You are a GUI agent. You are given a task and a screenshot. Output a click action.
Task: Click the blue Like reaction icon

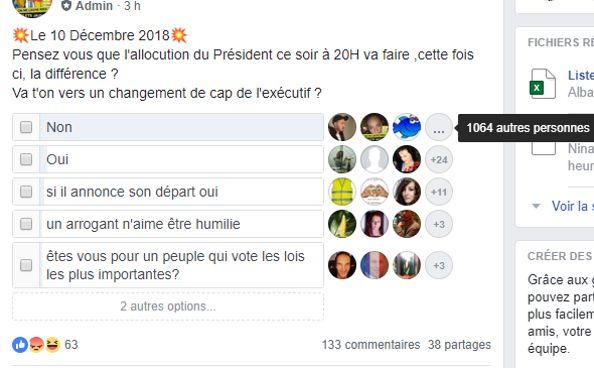(20, 345)
